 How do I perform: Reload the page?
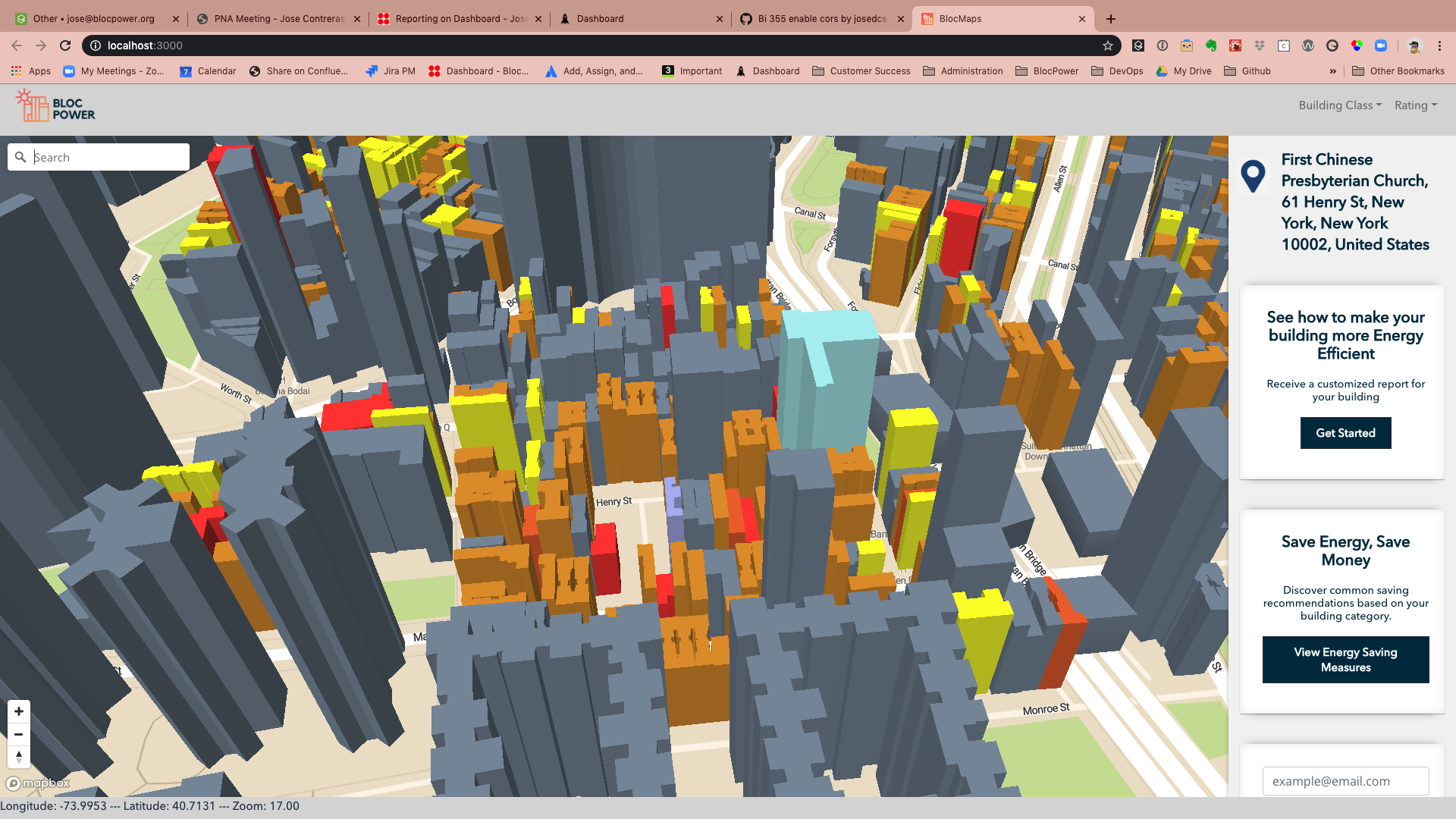(65, 45)
